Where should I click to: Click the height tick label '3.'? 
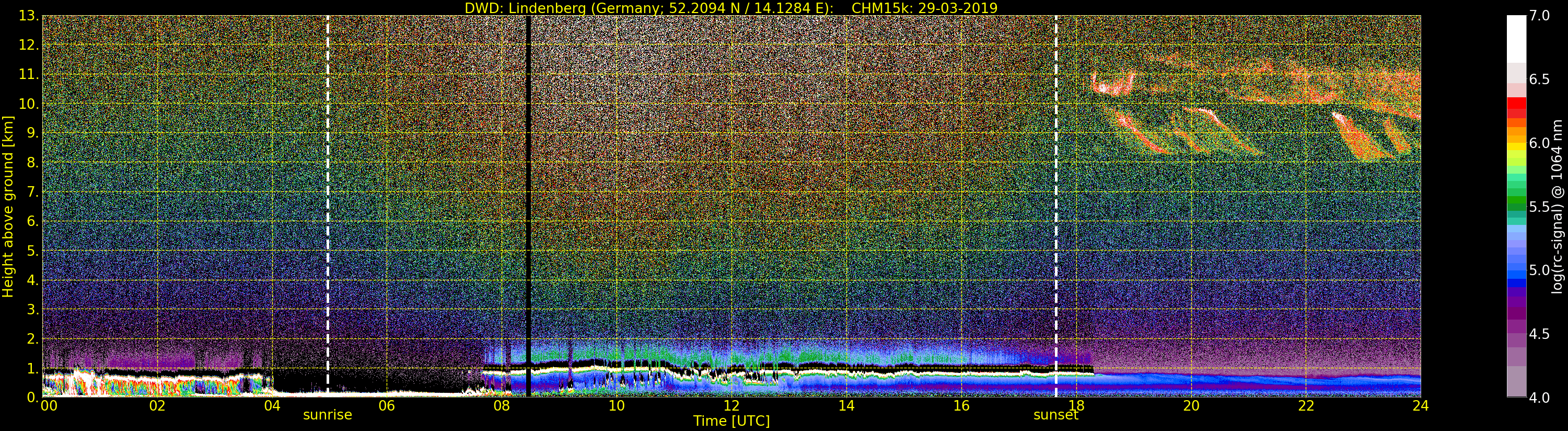point(33,310)
